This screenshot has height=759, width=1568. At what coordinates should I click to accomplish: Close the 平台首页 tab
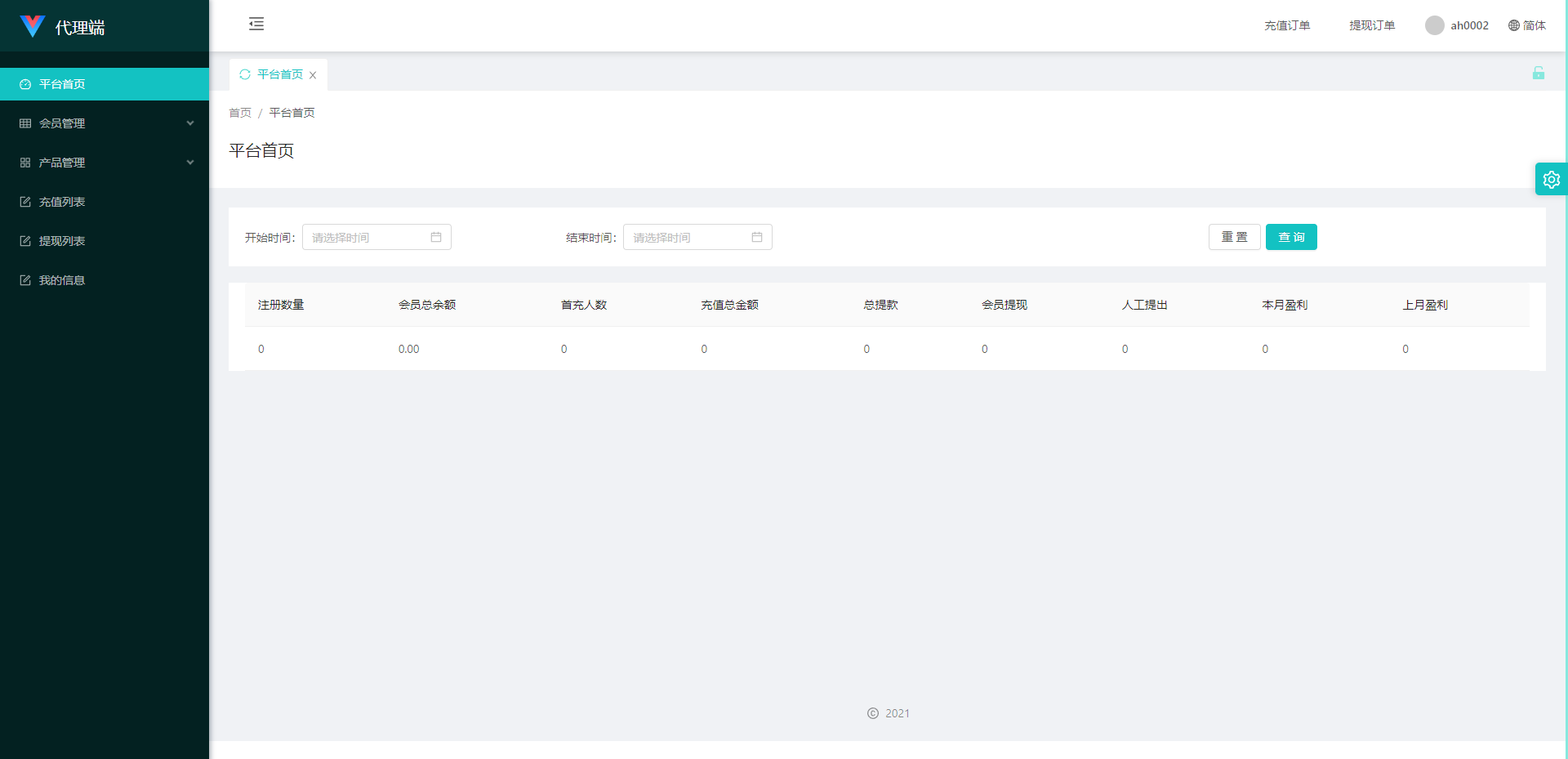coord(313,75)
